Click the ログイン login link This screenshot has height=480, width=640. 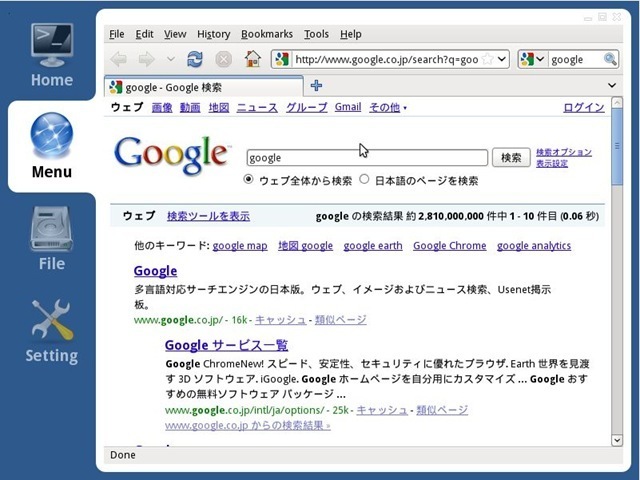584,108
